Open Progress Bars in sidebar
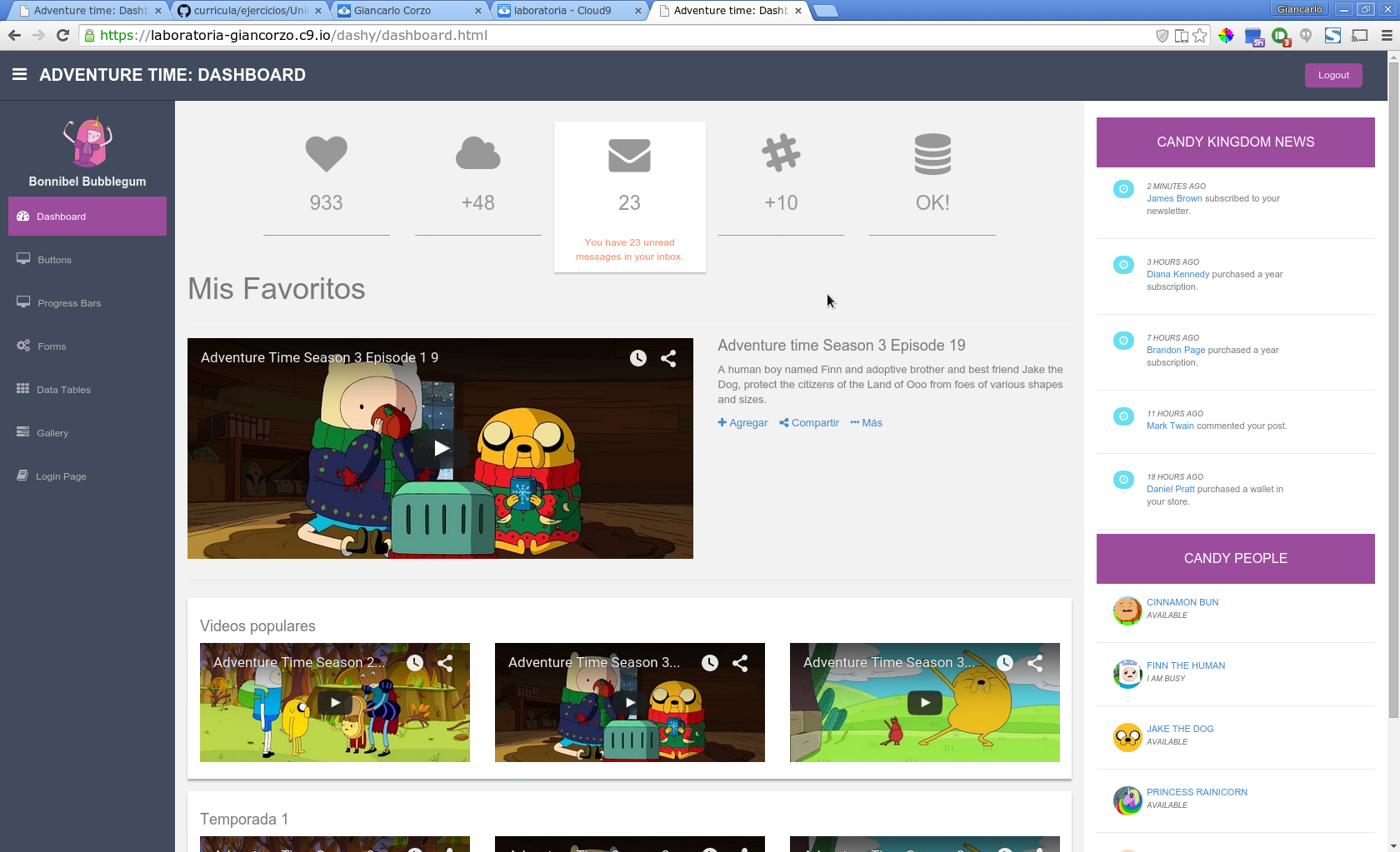 click(x=87, y=303)
